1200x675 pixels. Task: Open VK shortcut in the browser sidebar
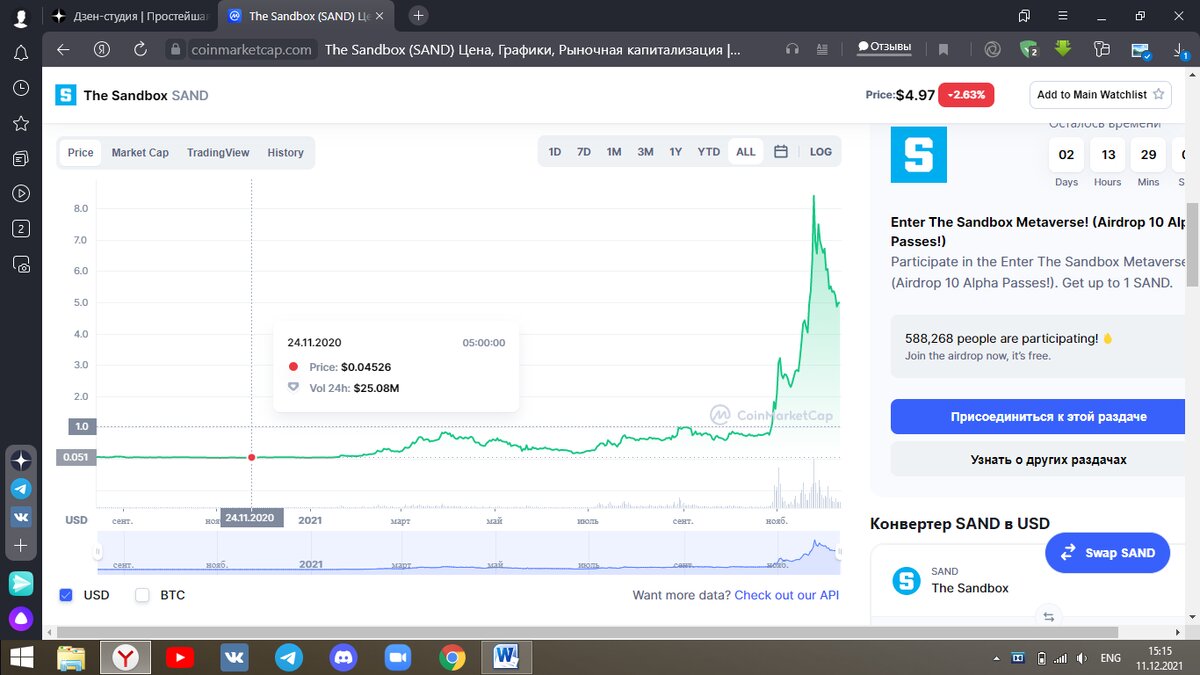click(21, 517)
